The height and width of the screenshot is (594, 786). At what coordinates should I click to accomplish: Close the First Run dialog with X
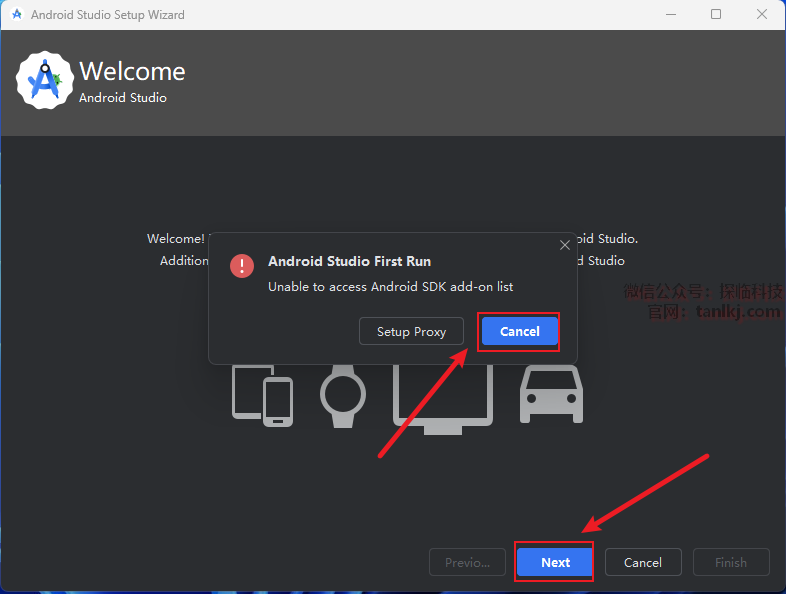pyautogui.click(x=565, y=245)
